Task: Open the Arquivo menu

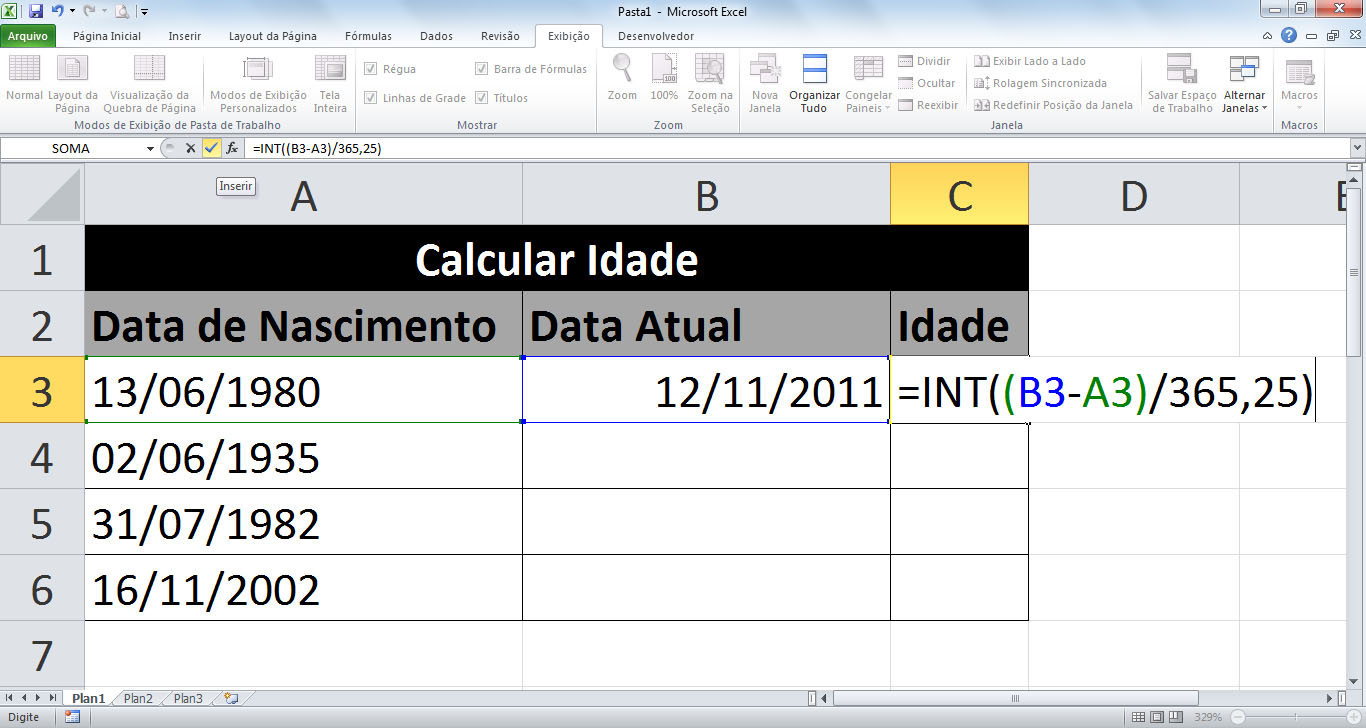Action: pos(29,35)
